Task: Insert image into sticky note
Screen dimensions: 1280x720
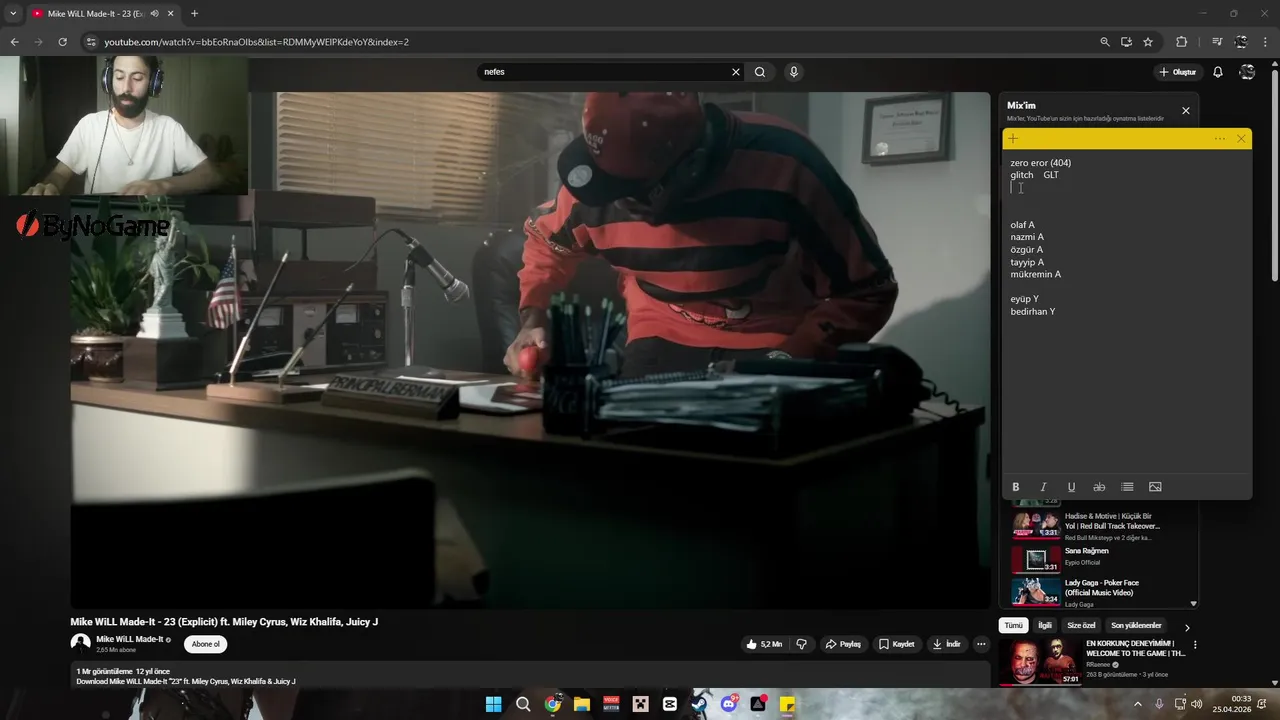Action: coord(1155,487)
